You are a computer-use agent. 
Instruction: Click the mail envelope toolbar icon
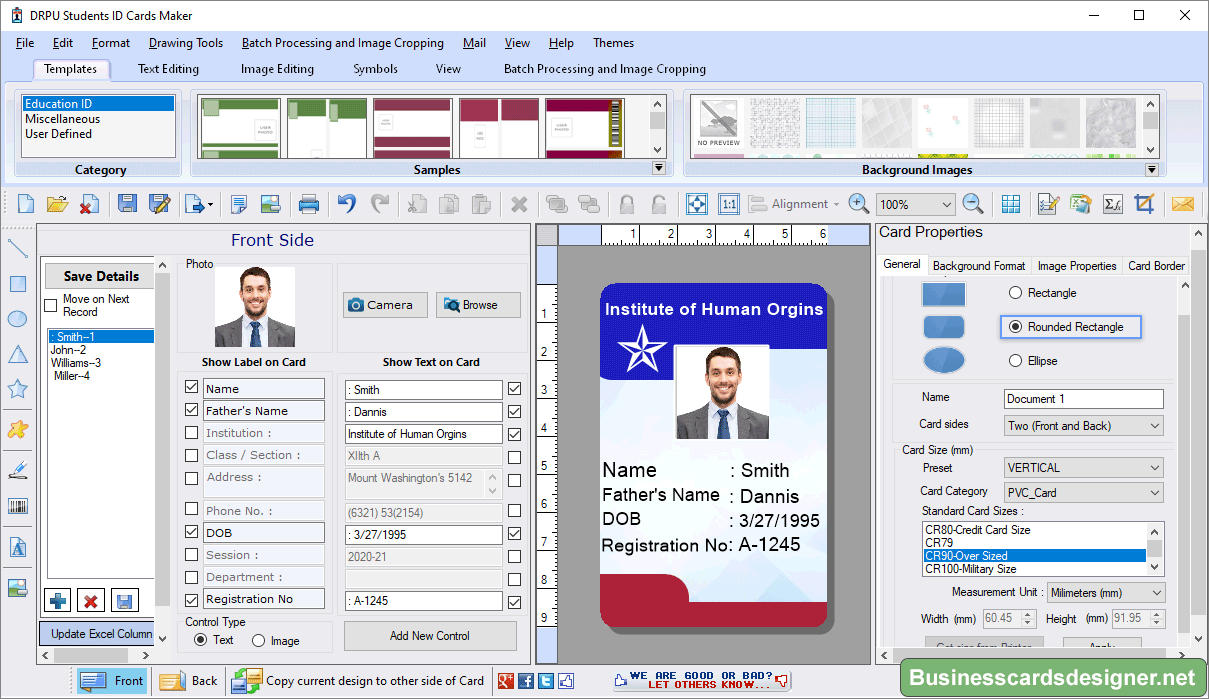pyautogui.click(x=1183, y=204)
